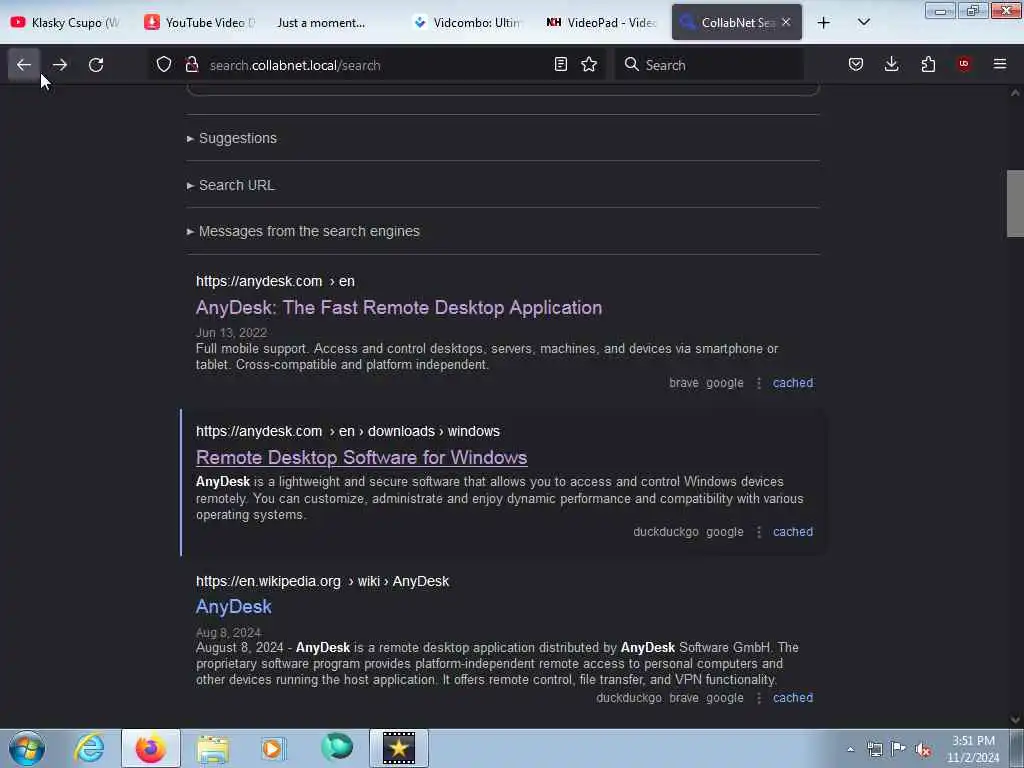This screenshot has height=768, width=1024.
Task: Open Remote Desktop Software for Windows link
Action: tap(361, 458)
